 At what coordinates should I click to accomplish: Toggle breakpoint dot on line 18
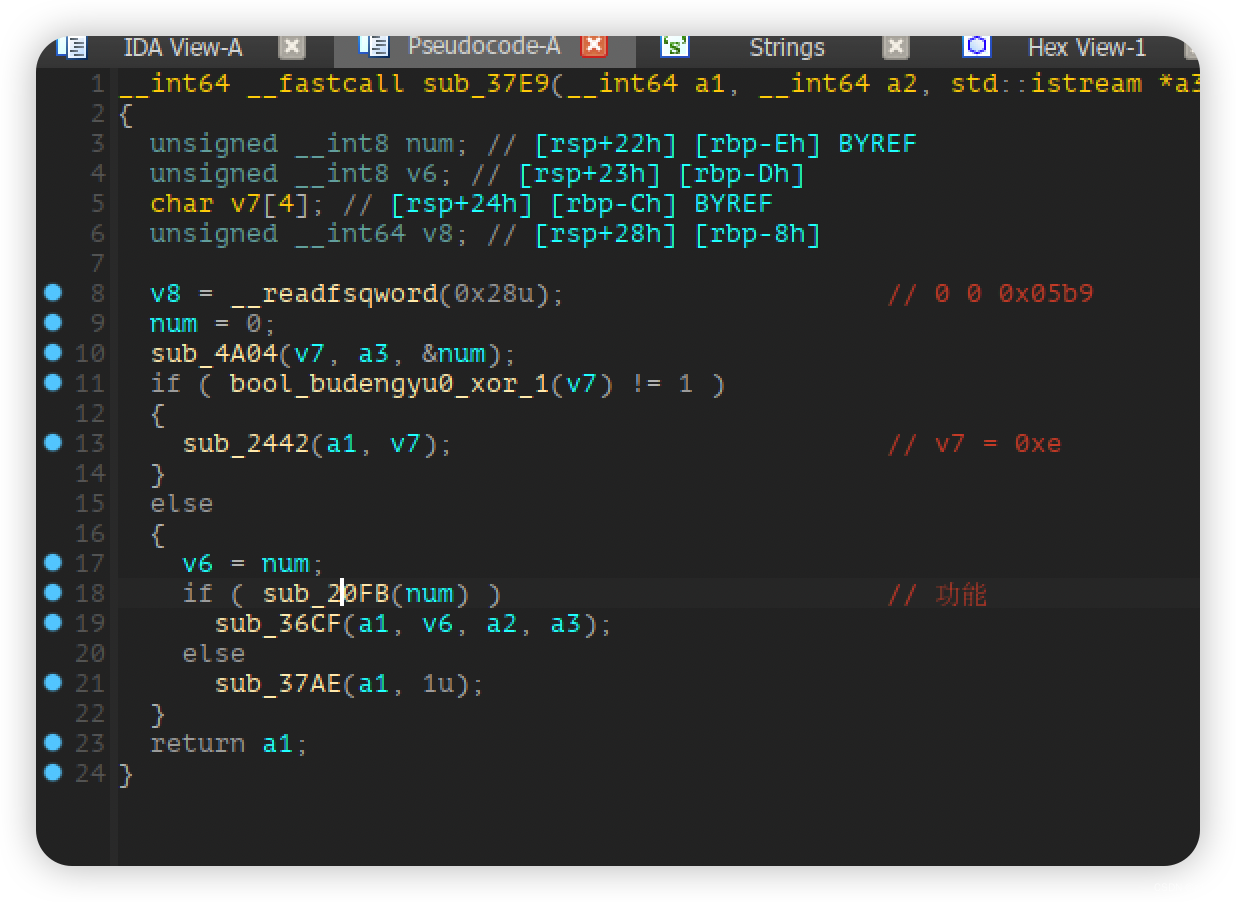[53, 592]
